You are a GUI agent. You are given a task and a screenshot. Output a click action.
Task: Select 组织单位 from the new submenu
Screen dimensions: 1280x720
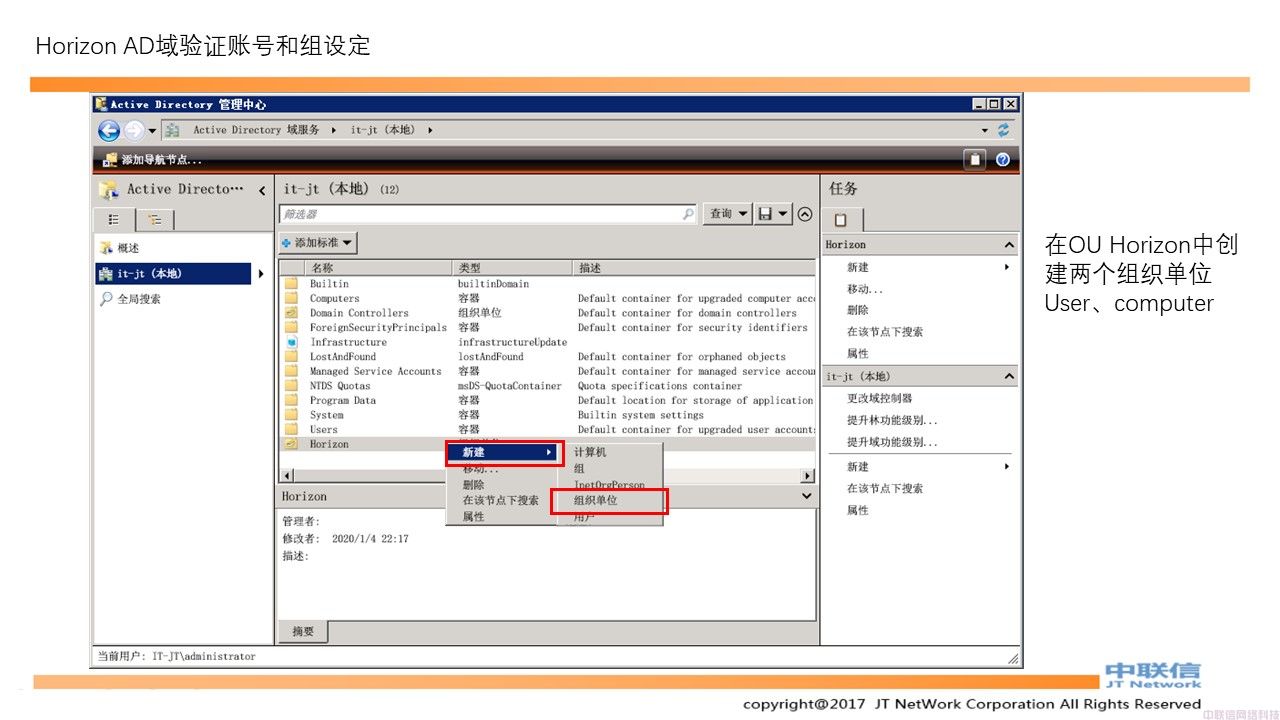pyautogui.click(x=609, y=500)
